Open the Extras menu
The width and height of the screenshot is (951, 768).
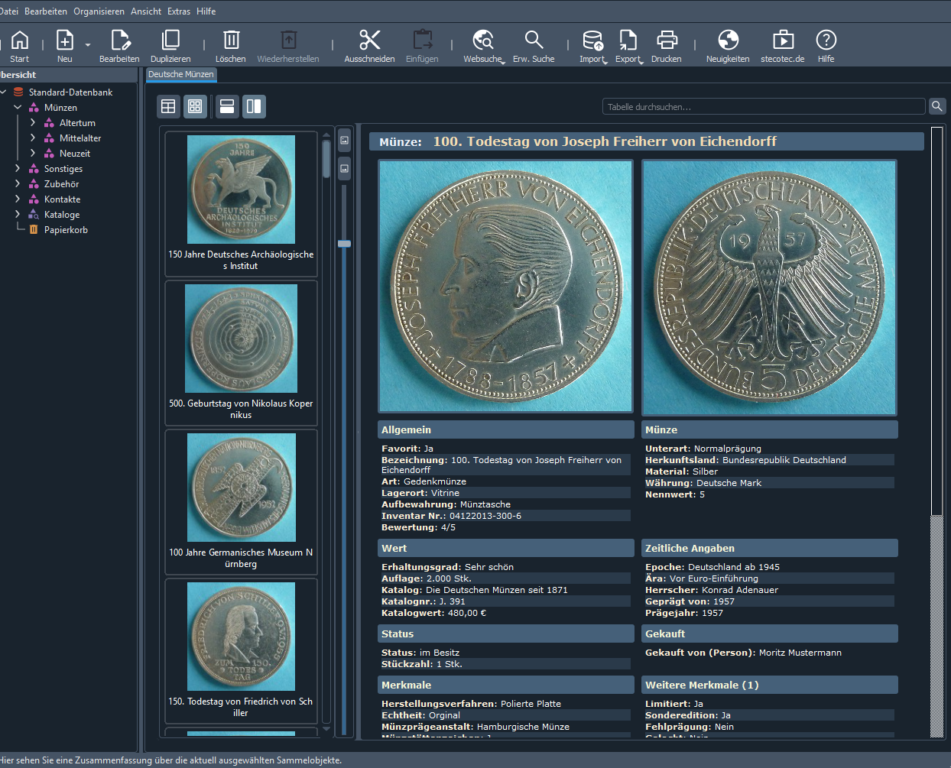click(x=179, y=10)
